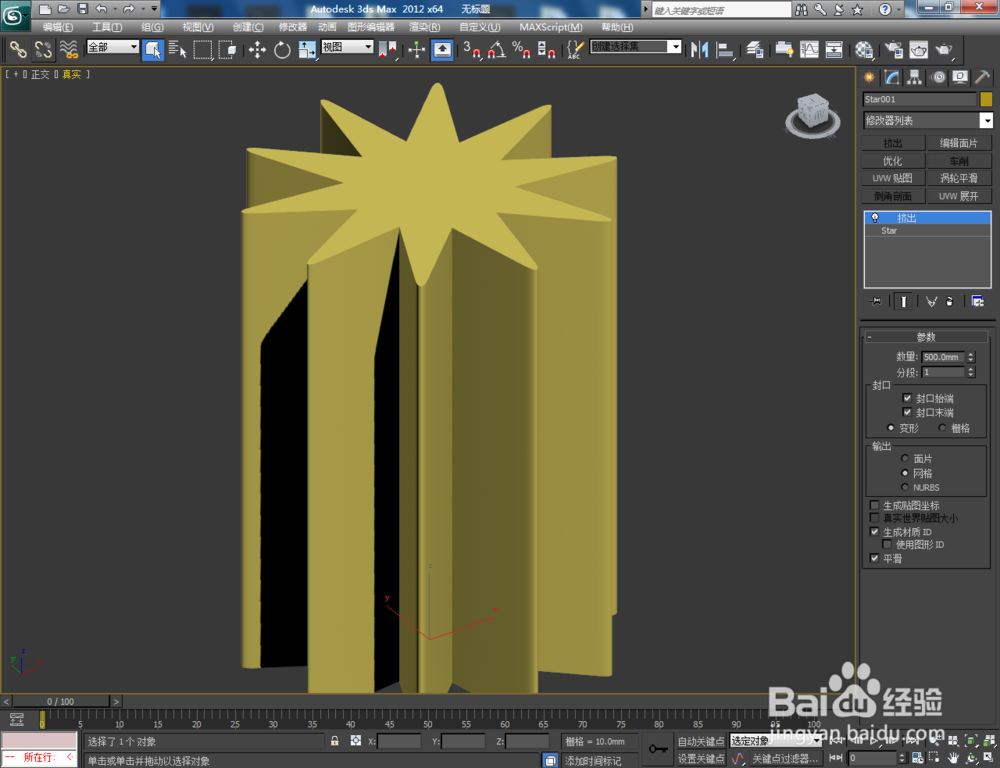This screenshot has width=1000, height=768.
Task: Select 栅格 radio button
Action: point(942,427)
